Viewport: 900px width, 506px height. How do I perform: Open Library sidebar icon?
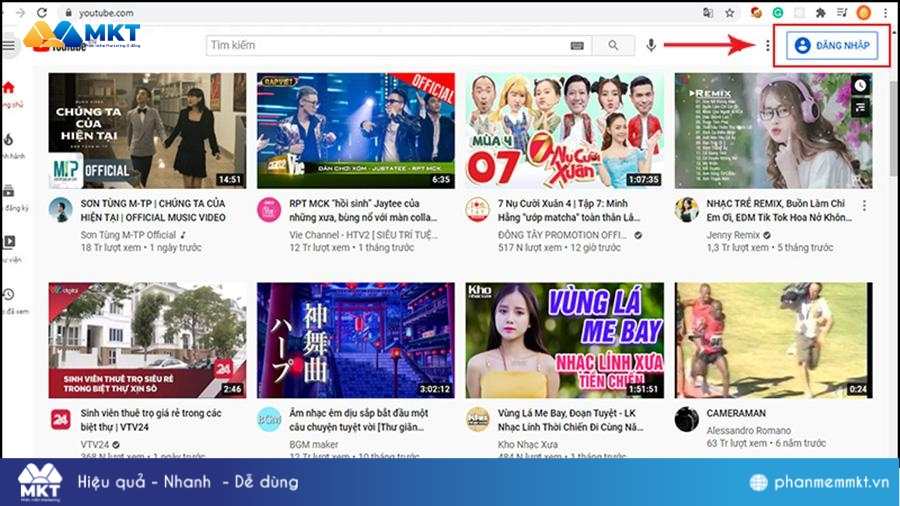coord(9,242)
